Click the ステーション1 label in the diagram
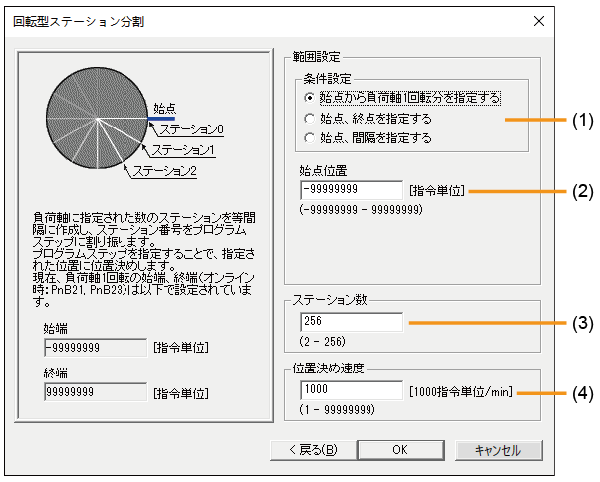 183,150
